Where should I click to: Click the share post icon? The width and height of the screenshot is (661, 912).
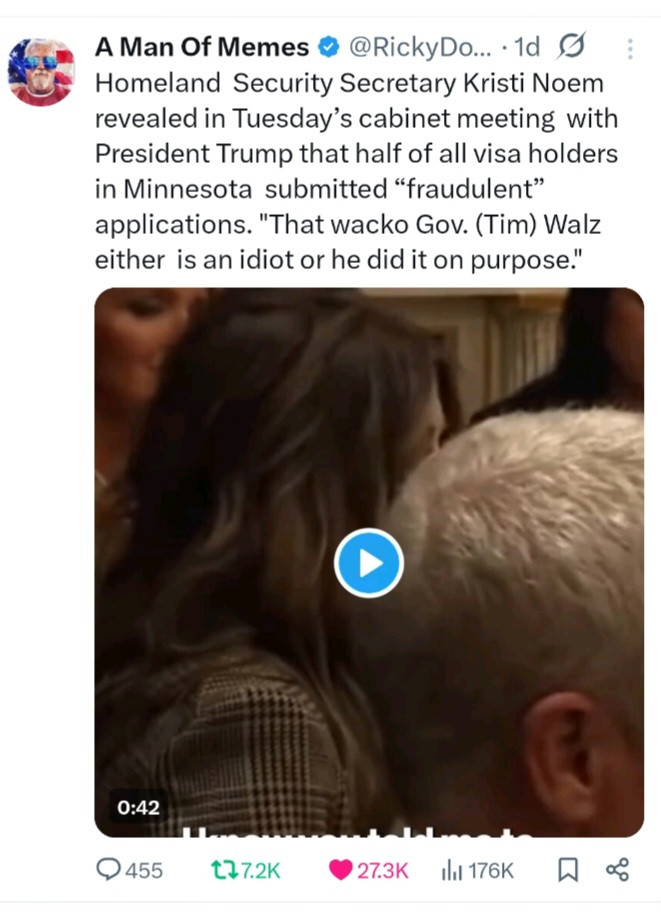pyautogui.click(x=617, y=870)
